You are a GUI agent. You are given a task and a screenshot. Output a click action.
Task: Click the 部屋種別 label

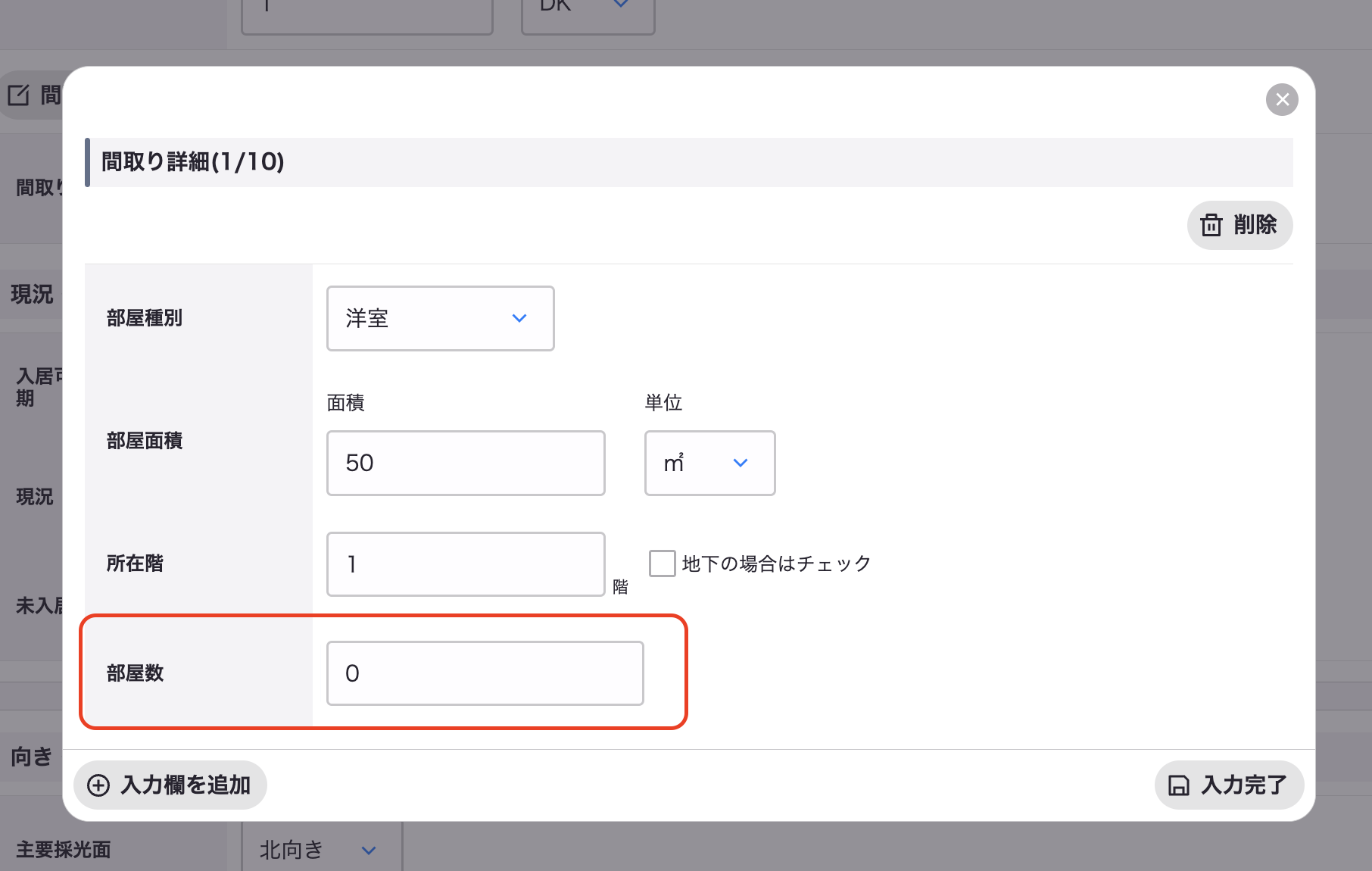tap(145, 318)
